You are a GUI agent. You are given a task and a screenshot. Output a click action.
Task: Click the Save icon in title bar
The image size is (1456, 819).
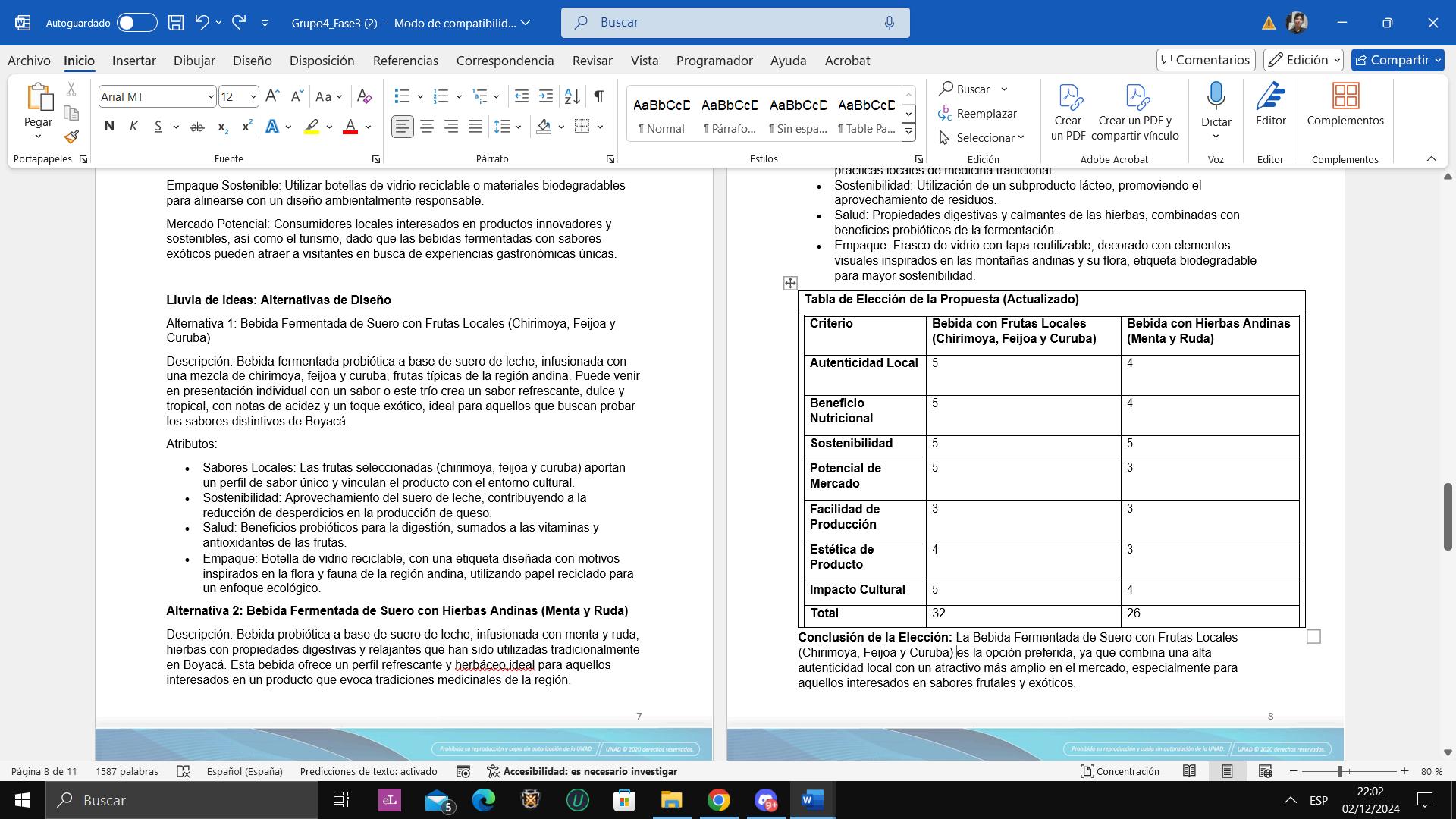click(x=176, y=23)
